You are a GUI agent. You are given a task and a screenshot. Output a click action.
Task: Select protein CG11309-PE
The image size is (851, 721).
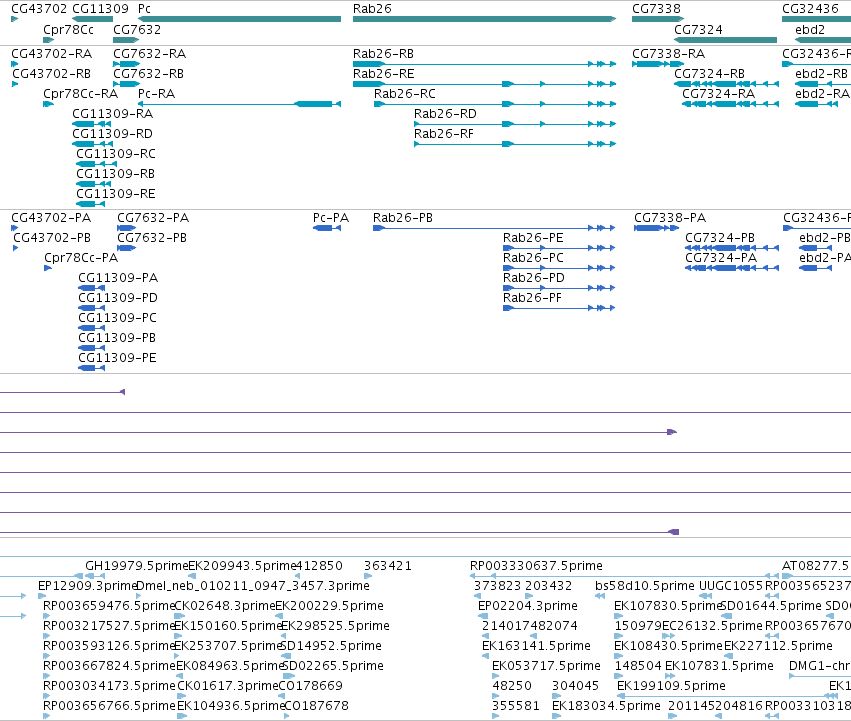(x=91, y=368)
